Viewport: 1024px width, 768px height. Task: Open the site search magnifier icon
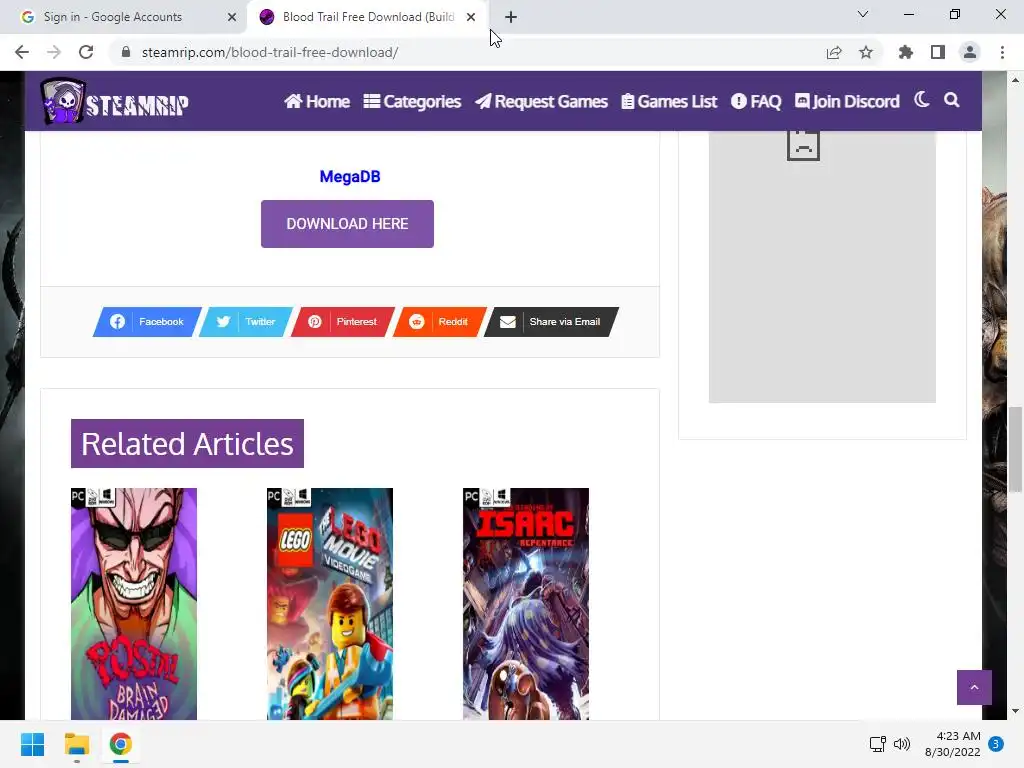(952, 100)
